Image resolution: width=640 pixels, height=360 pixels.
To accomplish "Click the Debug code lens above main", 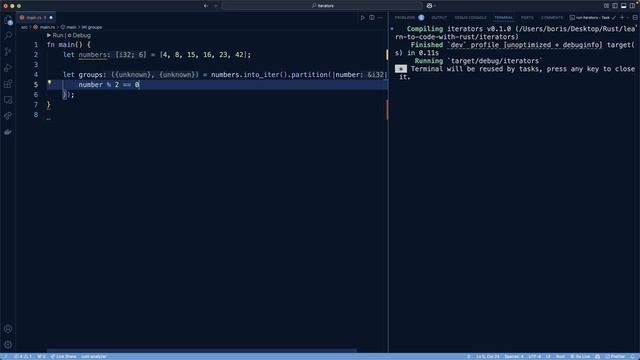I will (79, 36).
